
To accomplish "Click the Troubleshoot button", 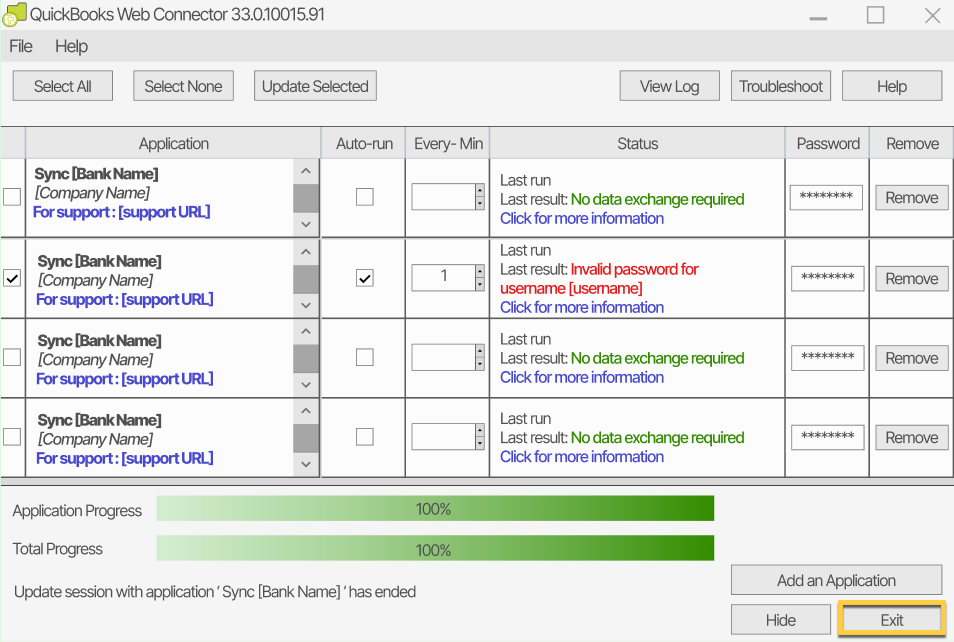I will tap(781, 86).
